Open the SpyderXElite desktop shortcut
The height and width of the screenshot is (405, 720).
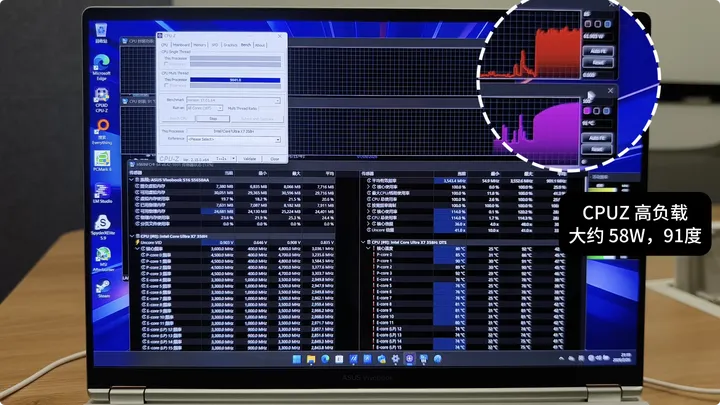tap(103, 227)
